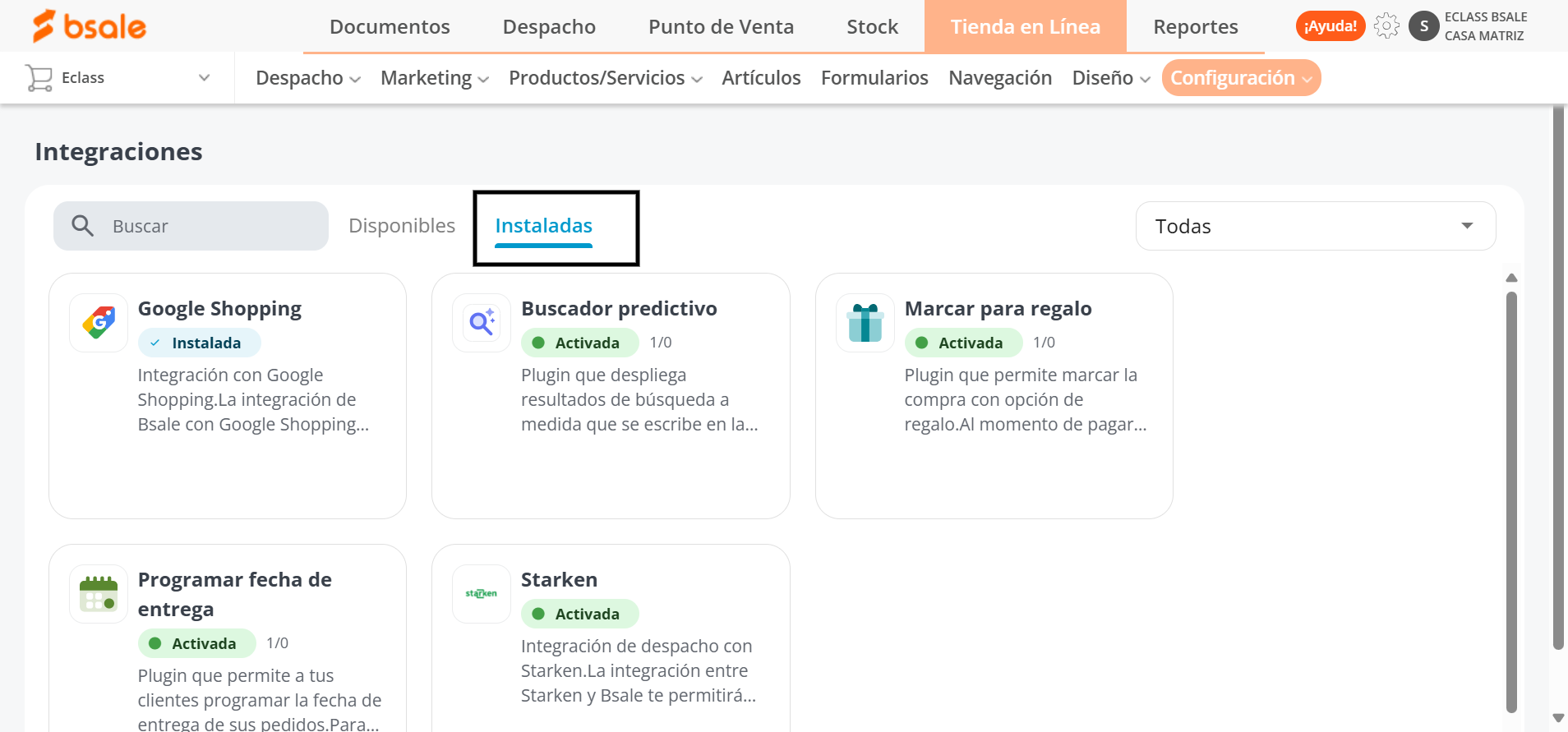Expand the Eclass store selector
Screen dimensions: 1568x732
point(118,78)
